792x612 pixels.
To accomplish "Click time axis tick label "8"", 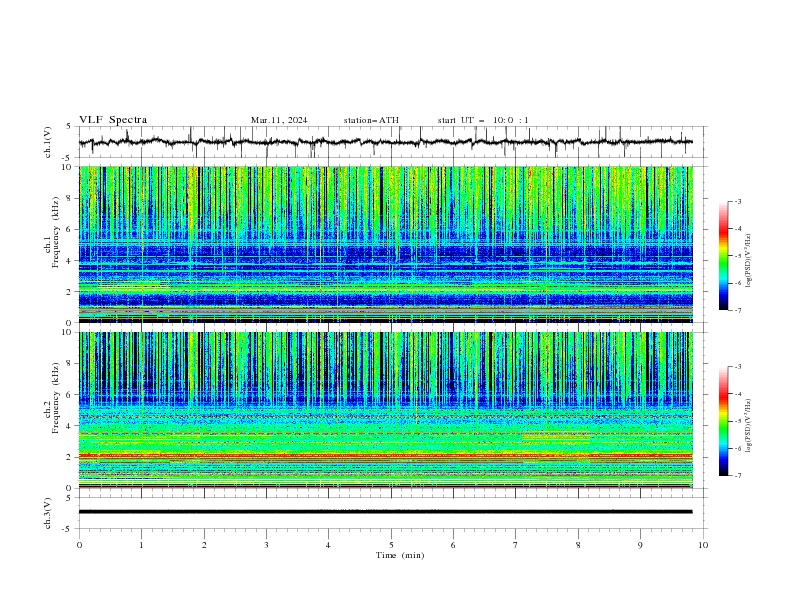I will pos(578,545).
